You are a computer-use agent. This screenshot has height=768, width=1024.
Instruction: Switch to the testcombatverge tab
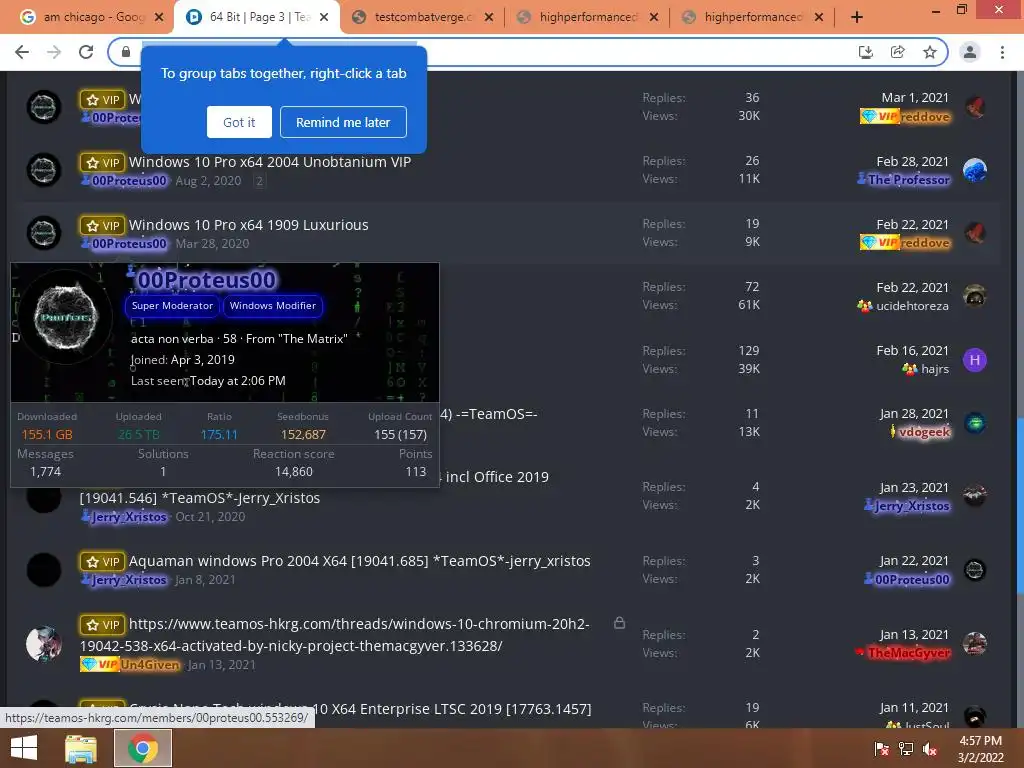[423, 17]
